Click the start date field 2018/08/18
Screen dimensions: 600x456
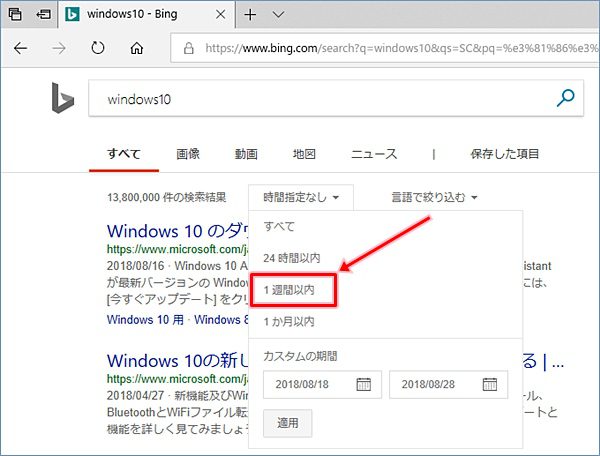coord(322,384)
